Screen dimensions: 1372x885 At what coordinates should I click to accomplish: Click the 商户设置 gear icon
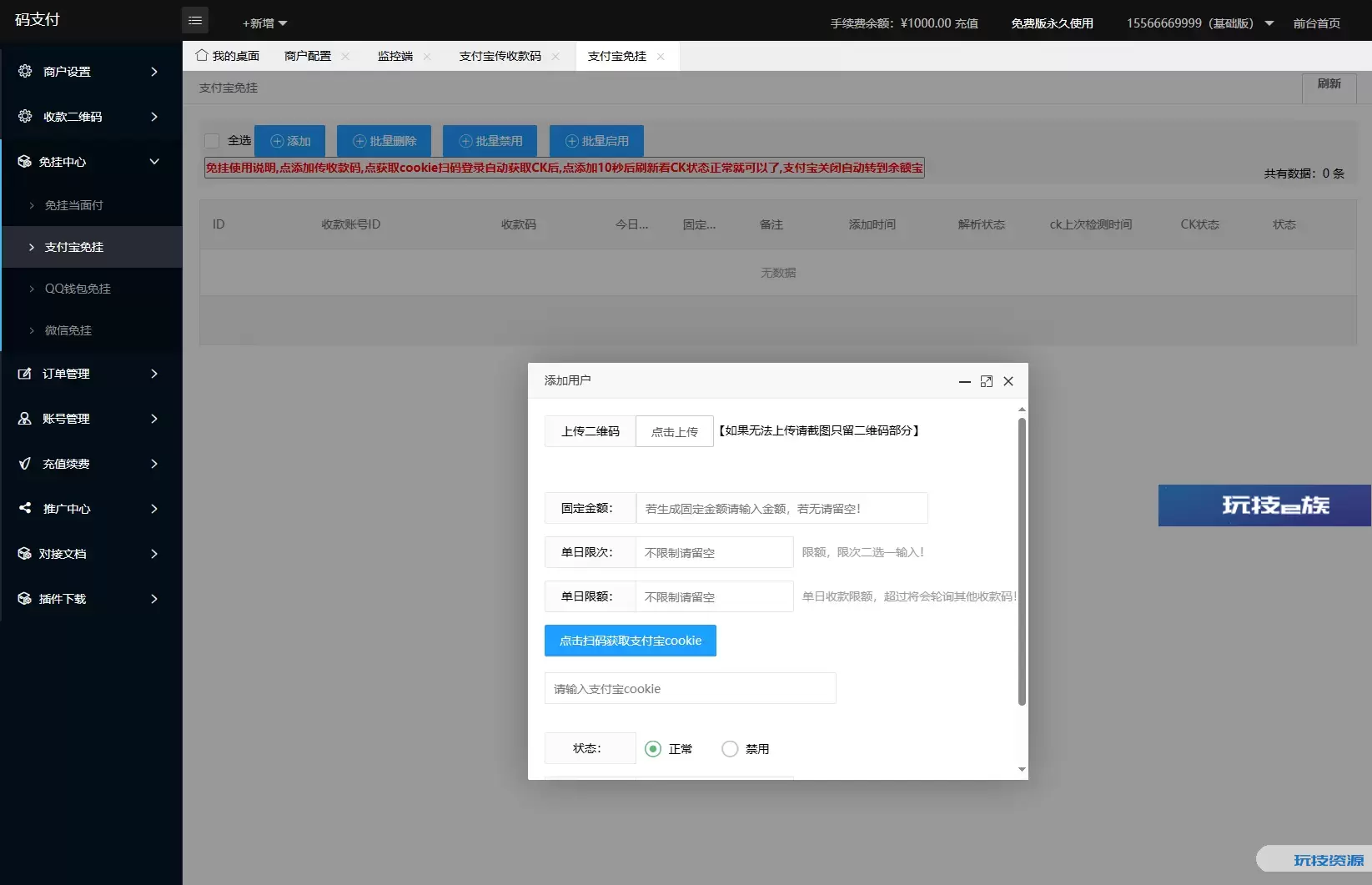click(x=25, y=71)
